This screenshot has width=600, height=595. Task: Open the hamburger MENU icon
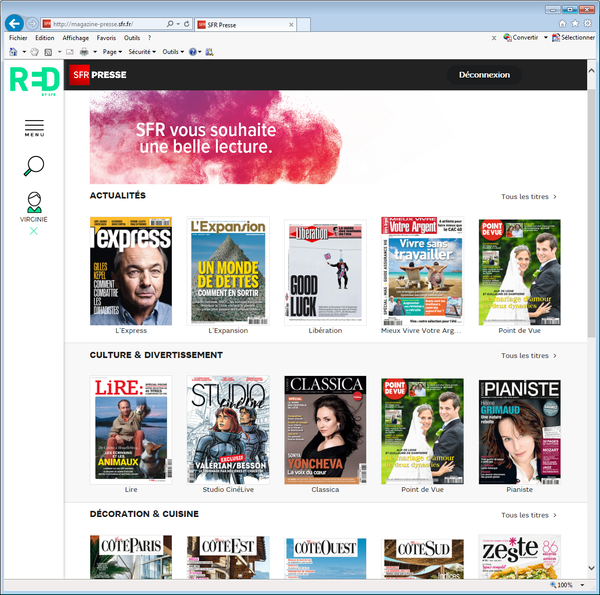tap(34, 128)
